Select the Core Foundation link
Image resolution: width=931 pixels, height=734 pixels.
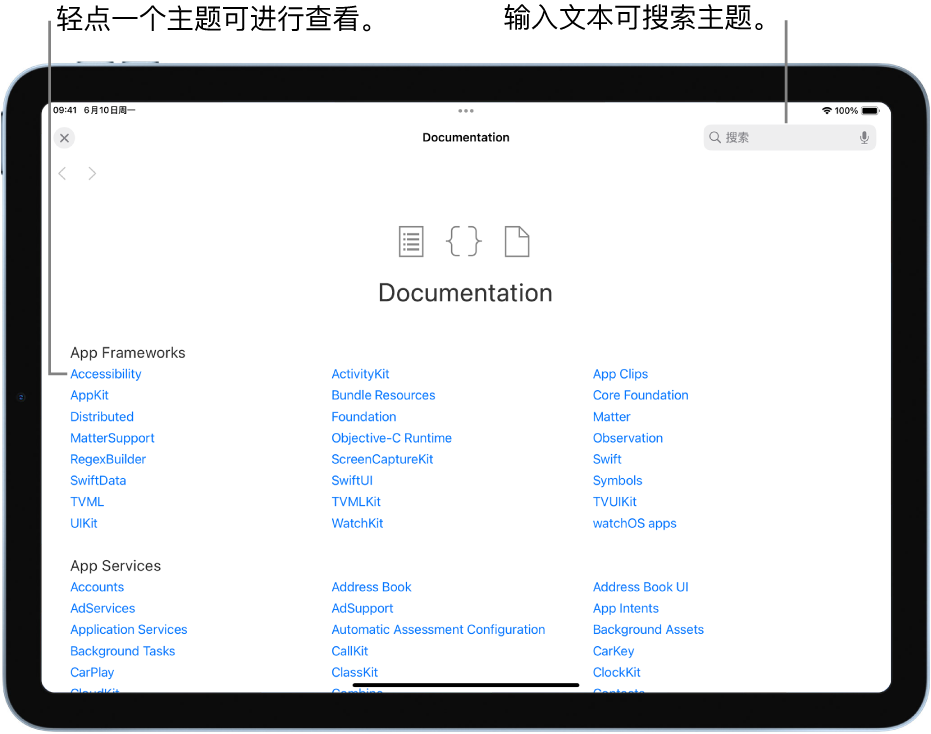pyautogui.click(x=641, y=396)
